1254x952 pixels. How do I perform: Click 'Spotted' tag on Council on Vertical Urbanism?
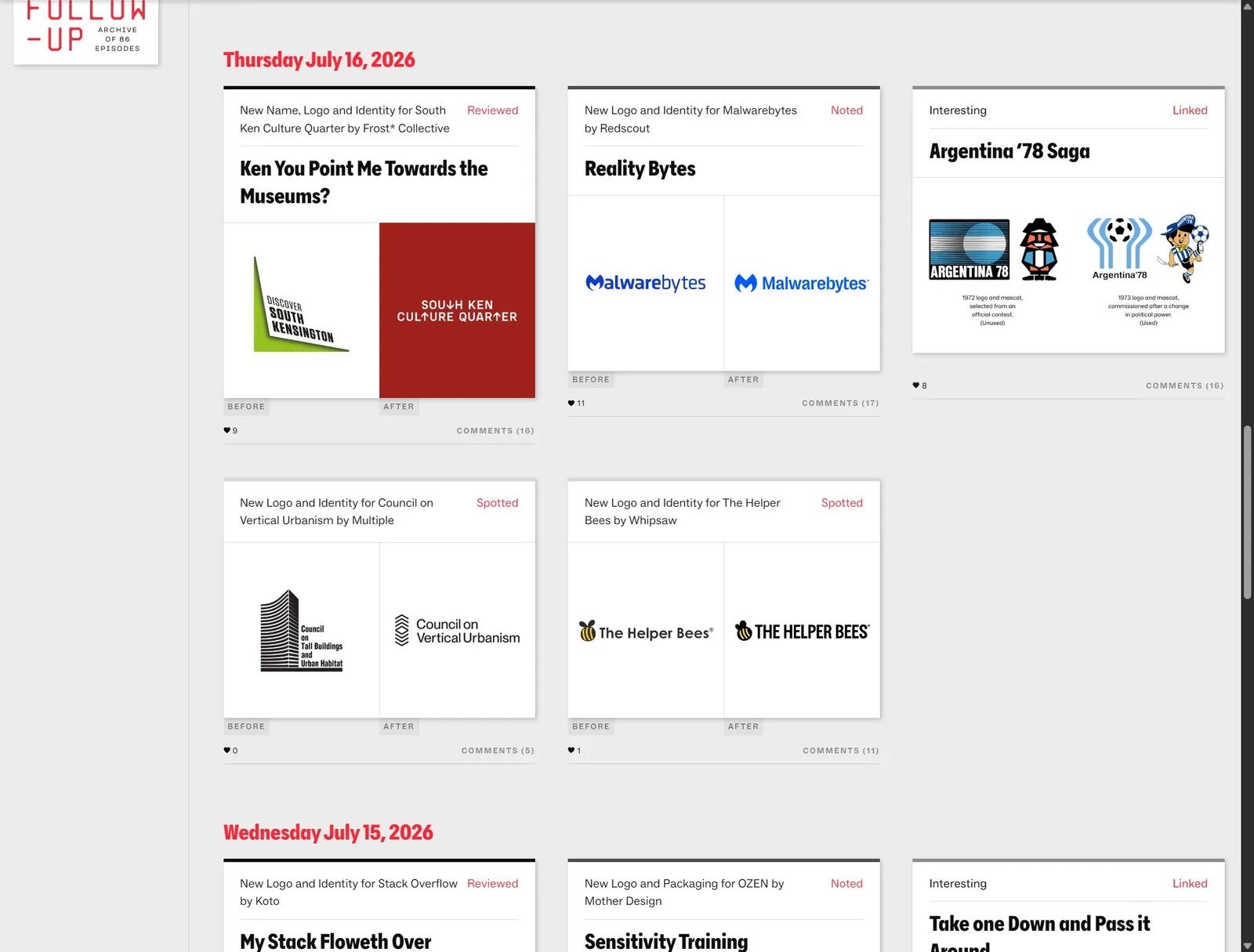(497, 503)
